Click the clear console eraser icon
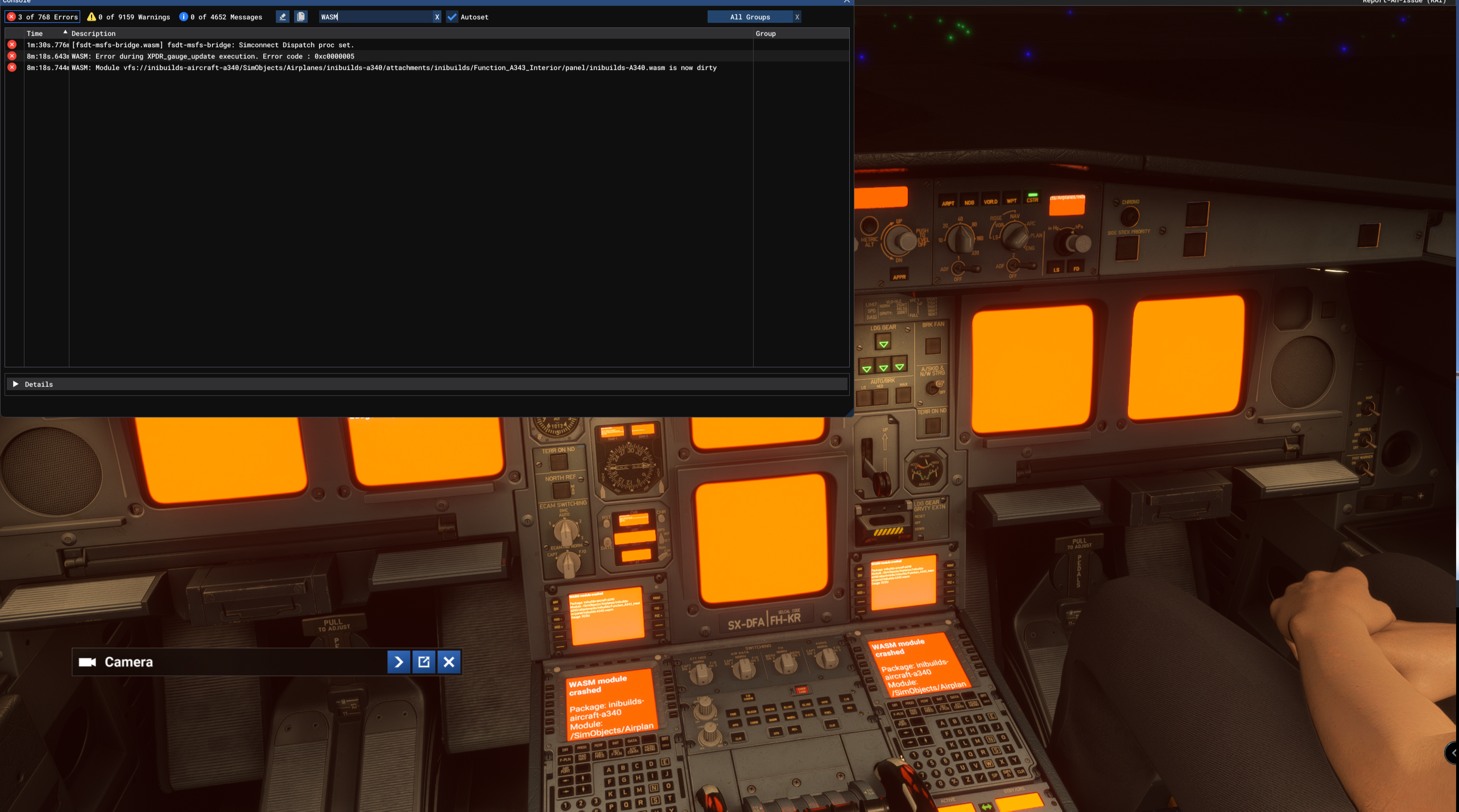Image resolution: width=1459 pixels, height=812 pixels. pos(283,17)
